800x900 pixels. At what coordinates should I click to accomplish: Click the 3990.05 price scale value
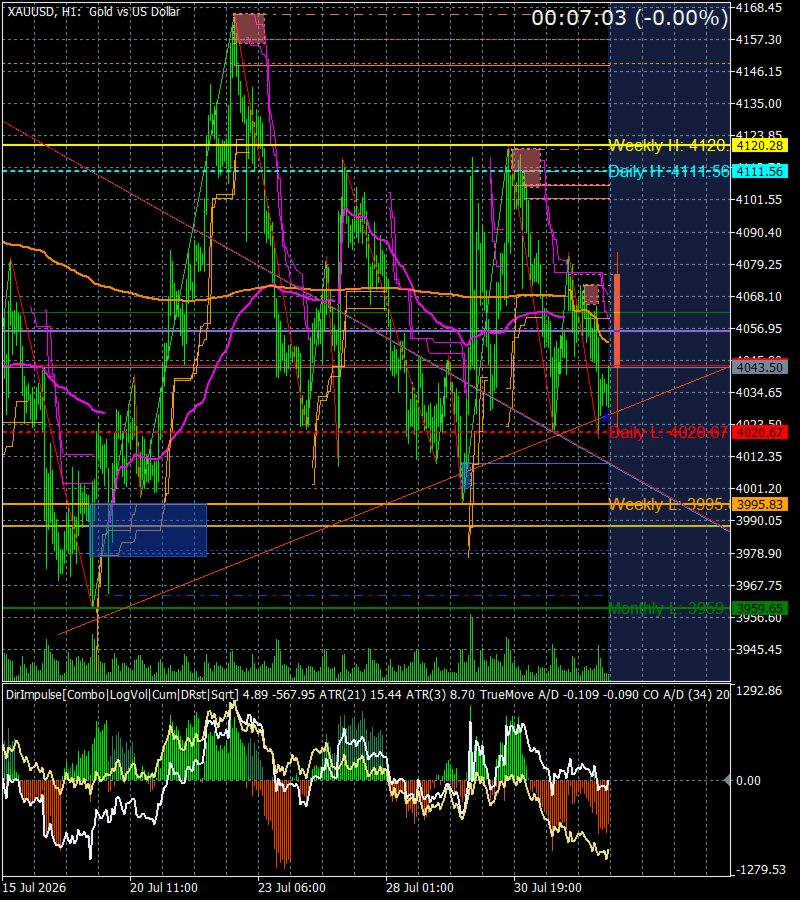point(759,521)
